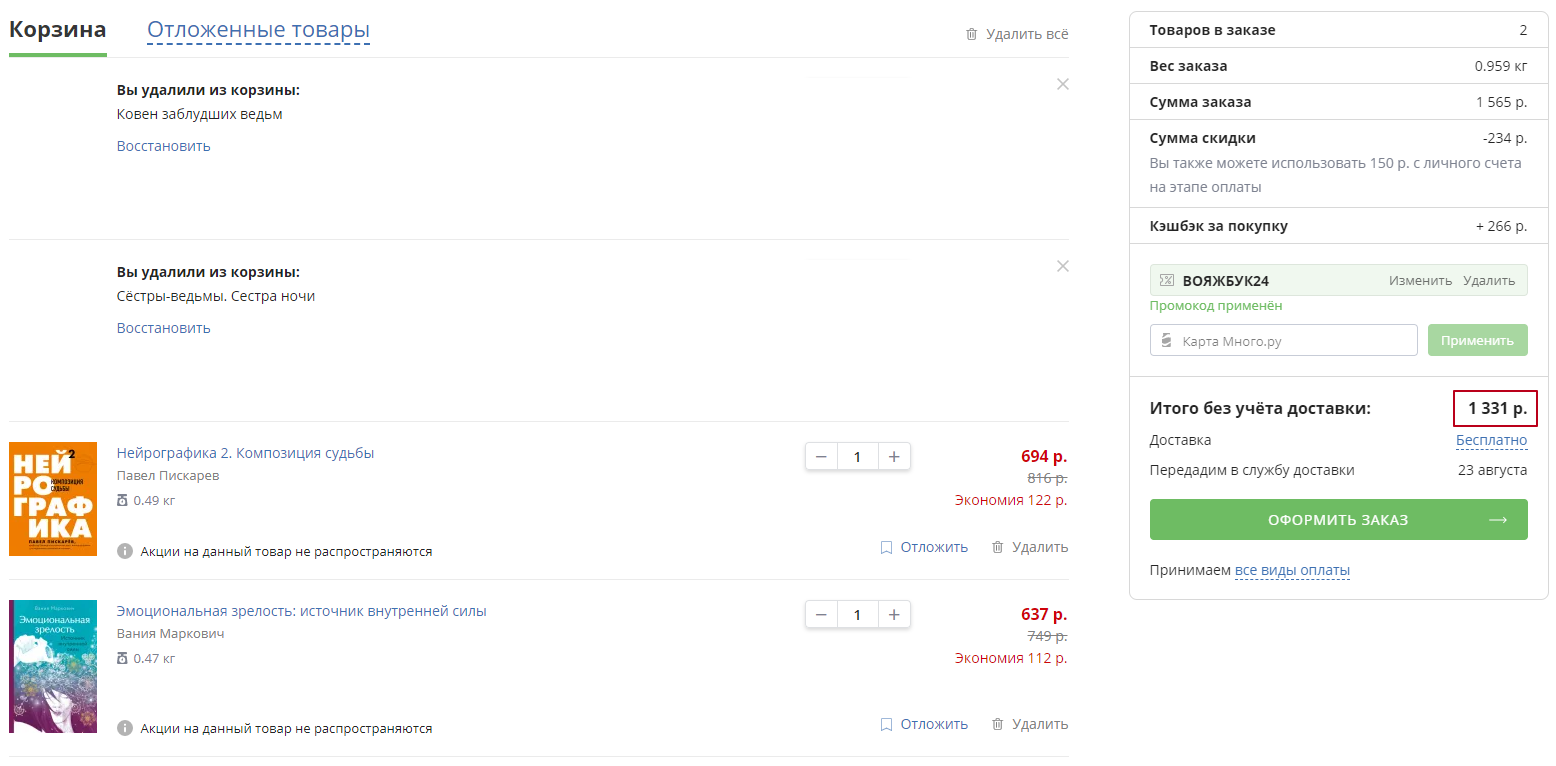Click the trash icon next to Удалить всё
The height and width of the screenshot is (766, 1556).
[971, 34]
